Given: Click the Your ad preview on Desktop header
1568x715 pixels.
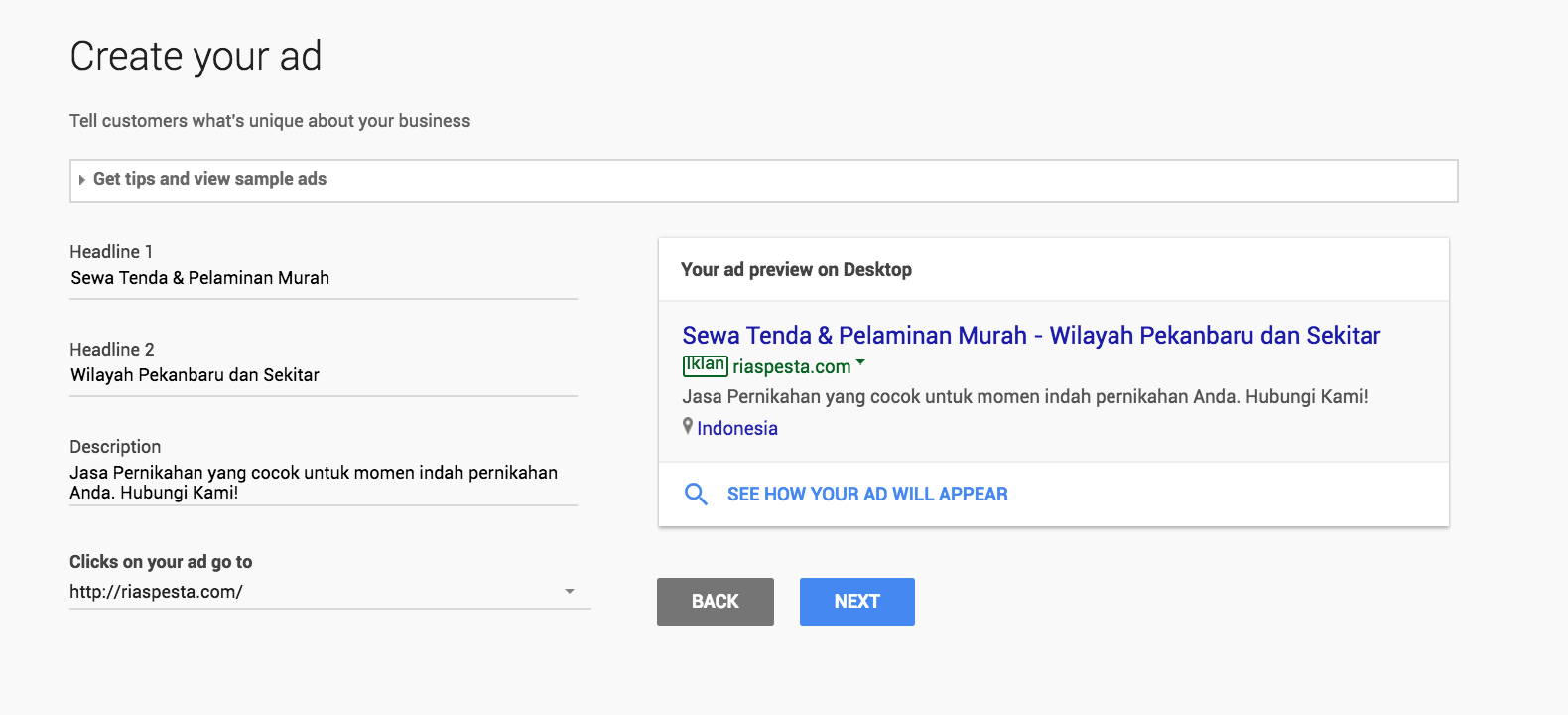Looking at the screenshot, I should (x=796, y=269).
